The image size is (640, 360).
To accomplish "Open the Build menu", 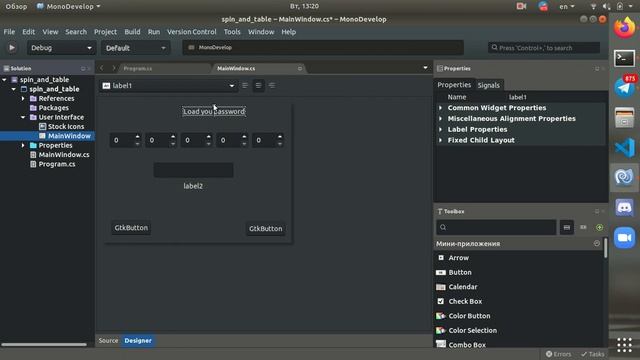I will (132, 32).
